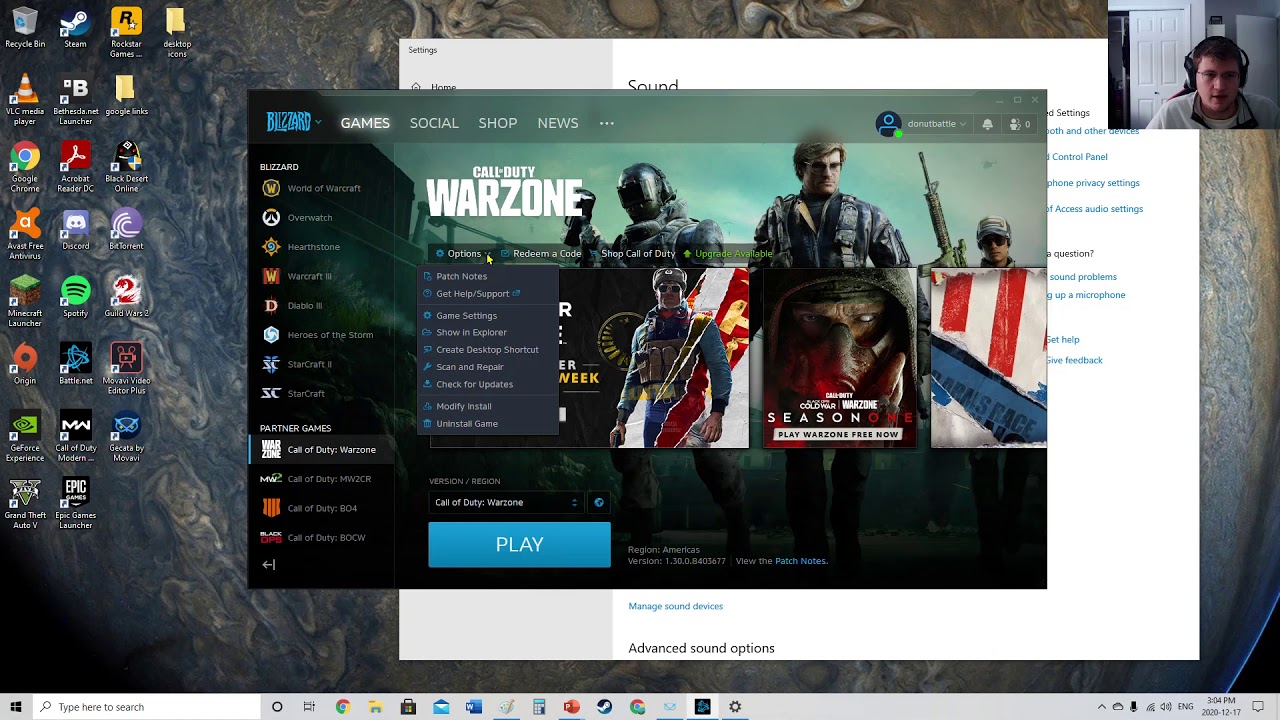Open the more options ellipsis in top navigation
This screenshot has width=1280, height=720.
(x=607, y=123)
